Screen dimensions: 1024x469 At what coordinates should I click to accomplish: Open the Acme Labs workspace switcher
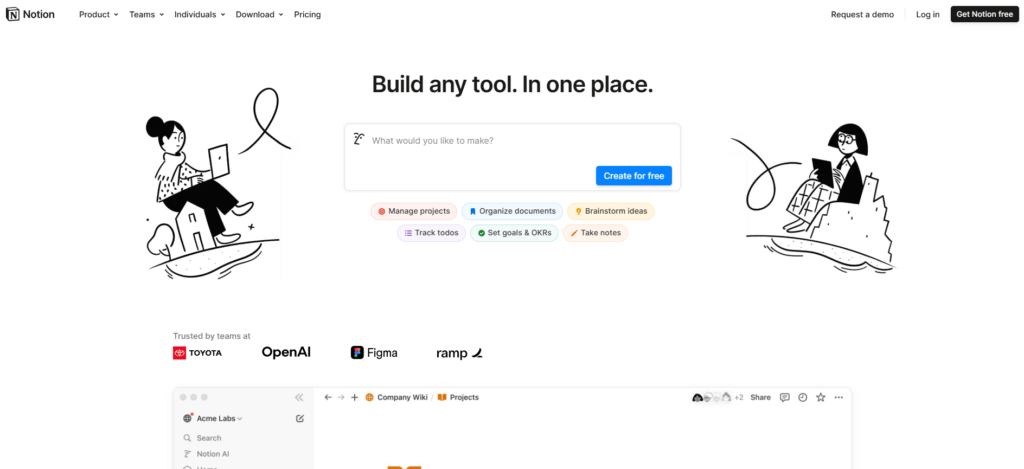click(x=213, y=418)
